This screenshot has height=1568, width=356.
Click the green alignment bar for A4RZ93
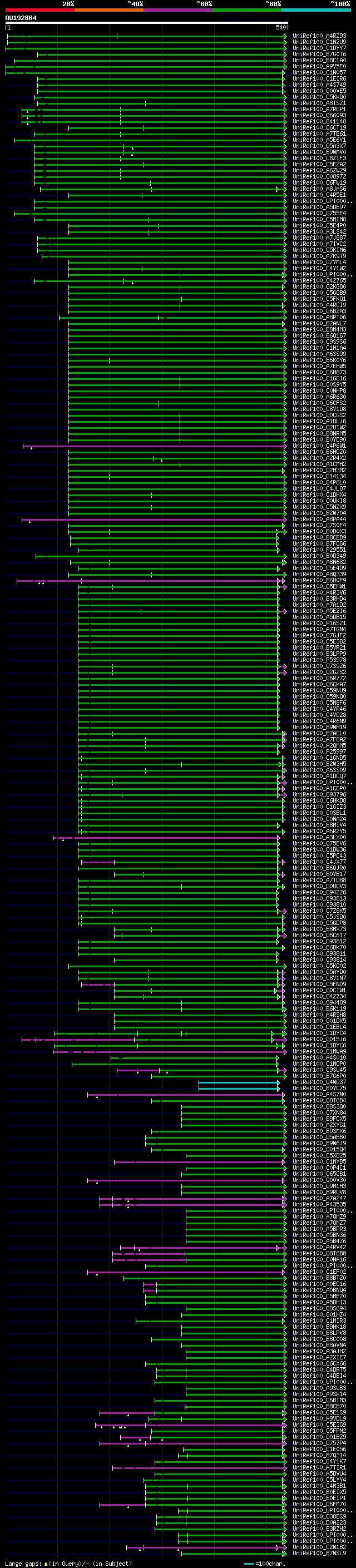pyautogui.click(x=146, y=36)
